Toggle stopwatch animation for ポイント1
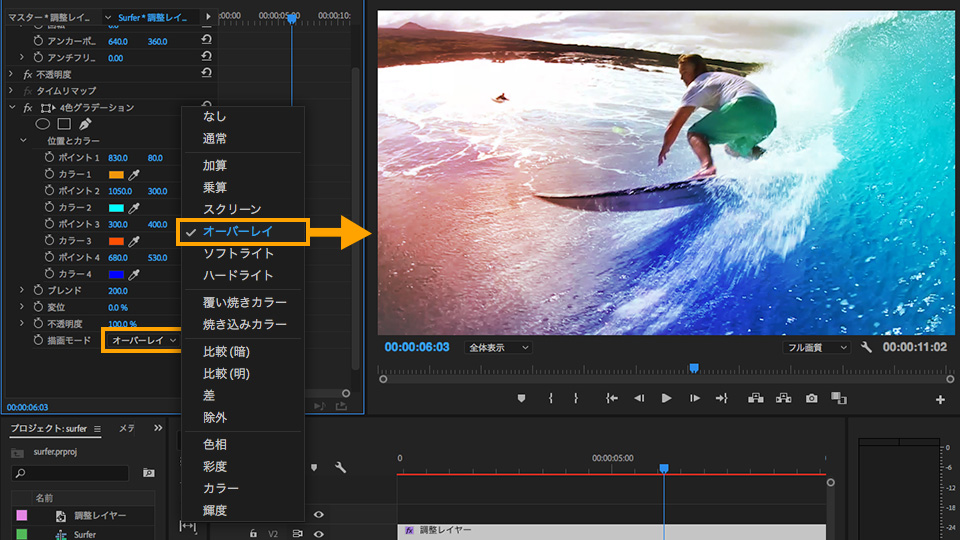 click(x=50, y=157)
